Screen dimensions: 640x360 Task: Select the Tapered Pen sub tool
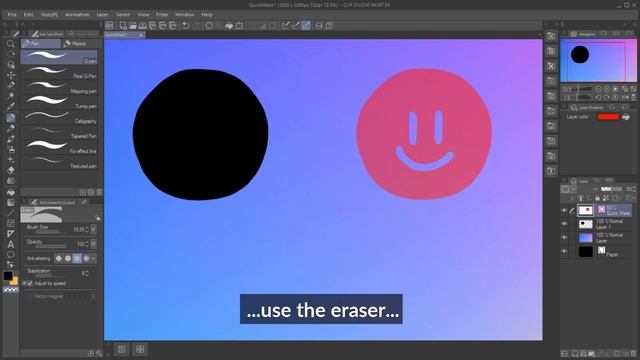(60, 133)
